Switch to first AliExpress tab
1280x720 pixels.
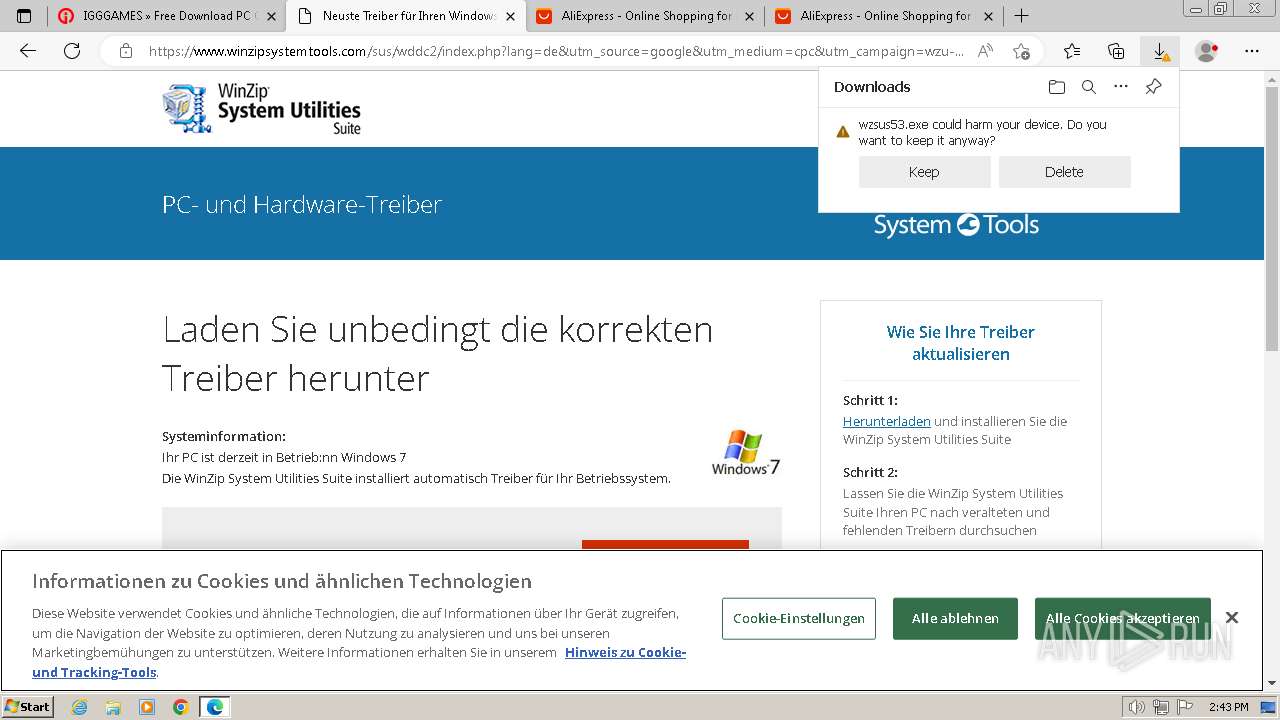pyautogui.click(x=643, y=16)
